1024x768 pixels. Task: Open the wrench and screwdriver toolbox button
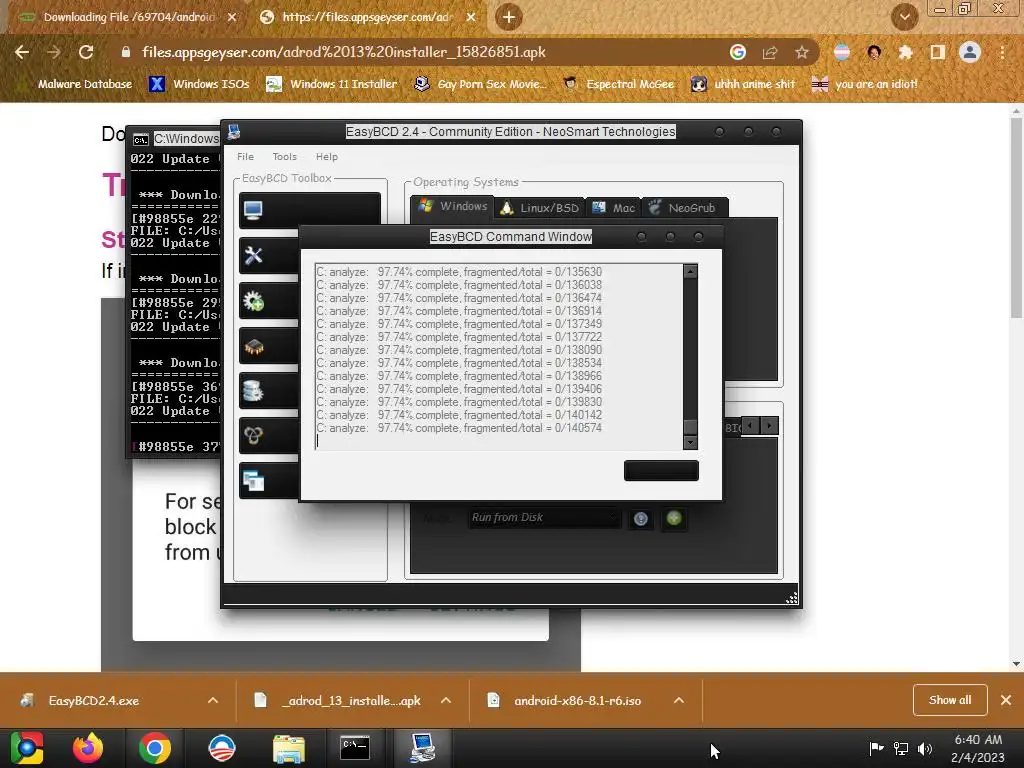click(269, 255)
